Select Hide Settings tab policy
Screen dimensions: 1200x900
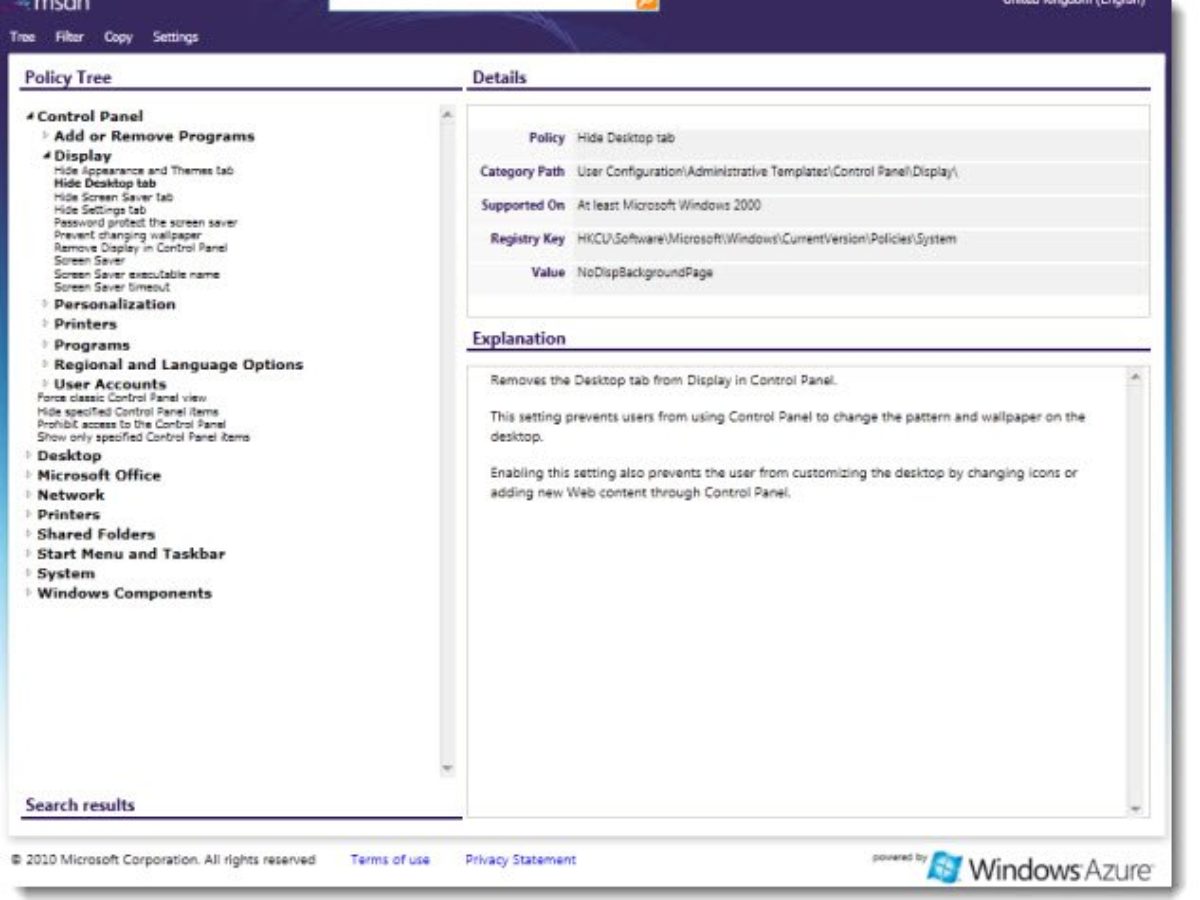tap(100, 210)
